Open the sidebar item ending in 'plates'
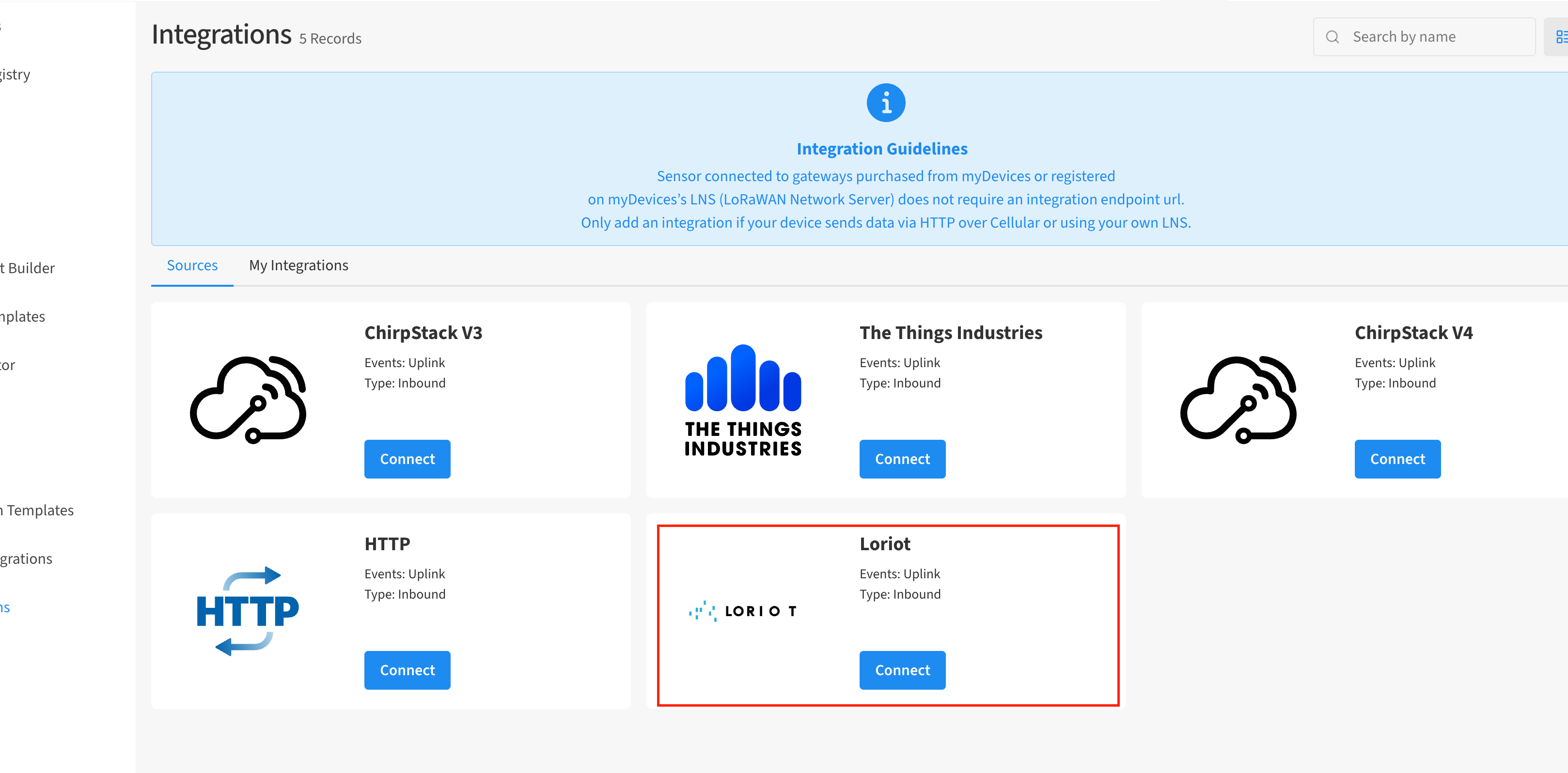 click(x=22, y=317)
